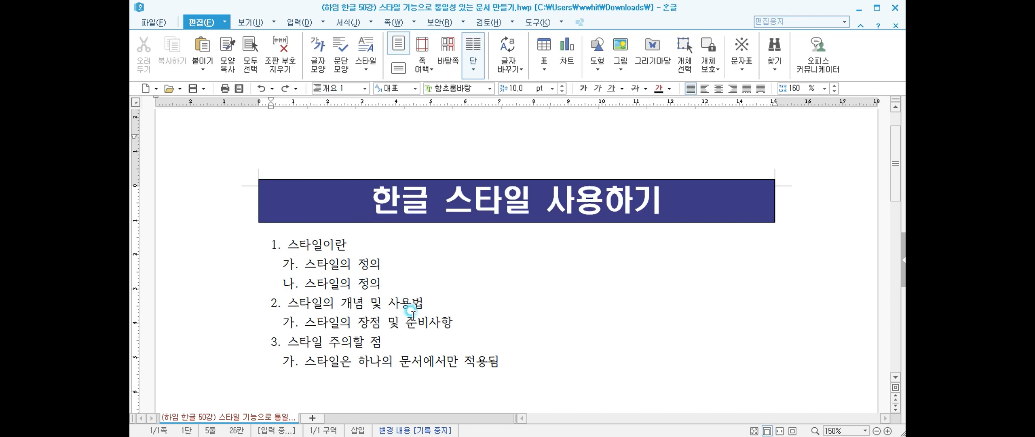Open the 그리기마당 clip art gallery
Viewport: 1035px width, 437px height.
click(x=653, y=50)
